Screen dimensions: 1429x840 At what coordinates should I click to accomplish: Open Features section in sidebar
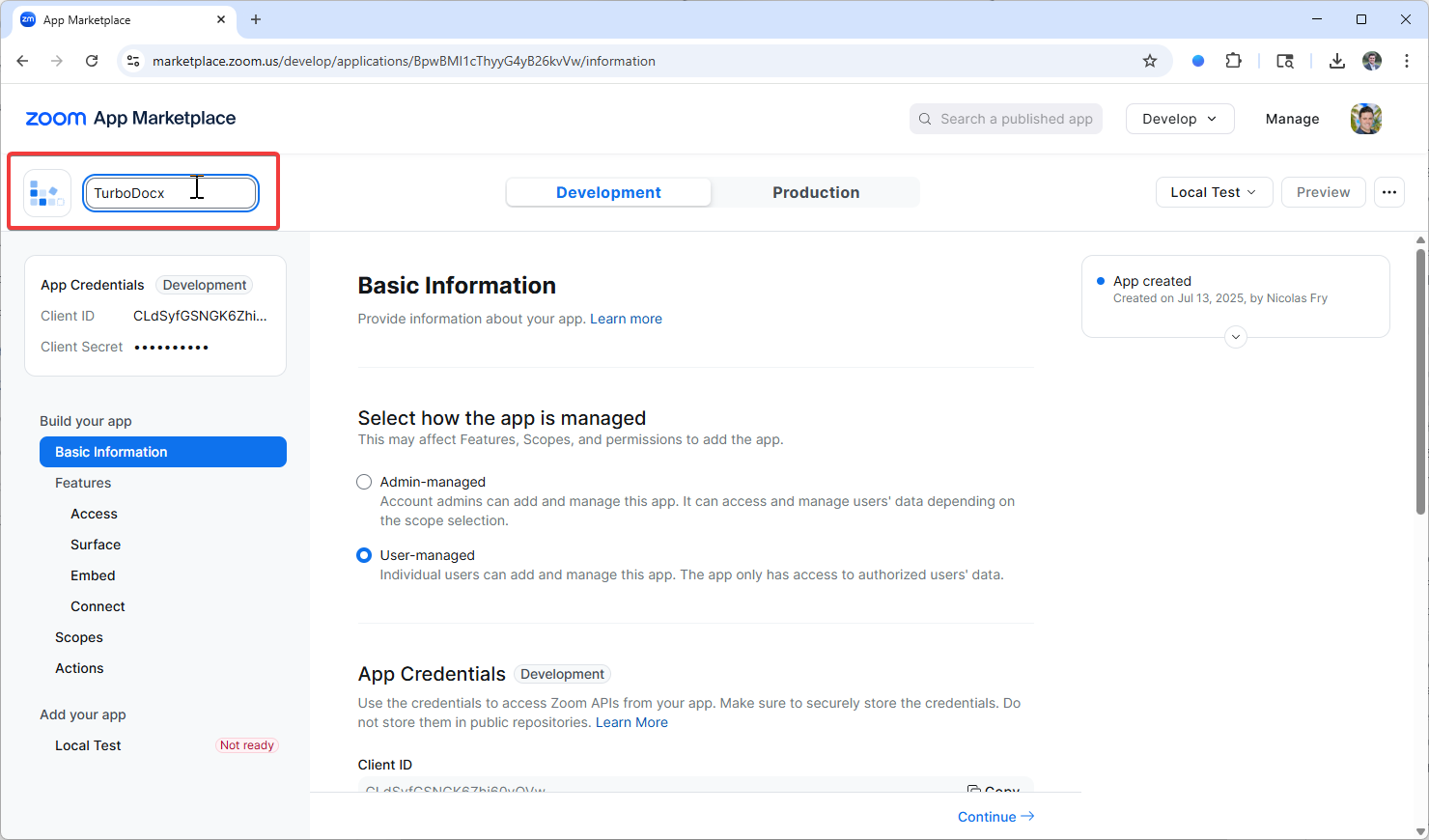pos(83,483)
